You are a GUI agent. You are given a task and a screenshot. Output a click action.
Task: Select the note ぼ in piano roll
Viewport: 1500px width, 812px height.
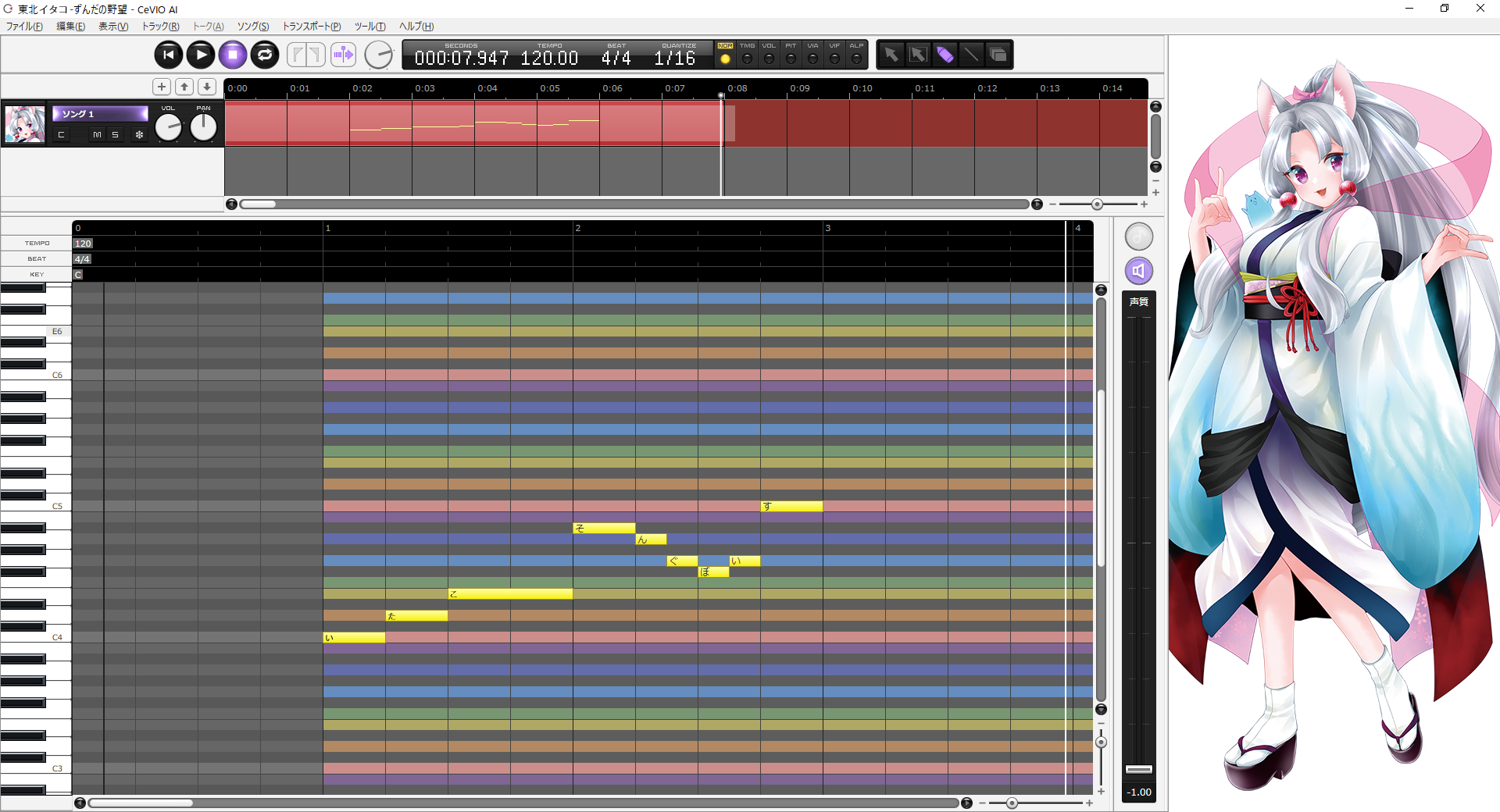click(713, 572)
